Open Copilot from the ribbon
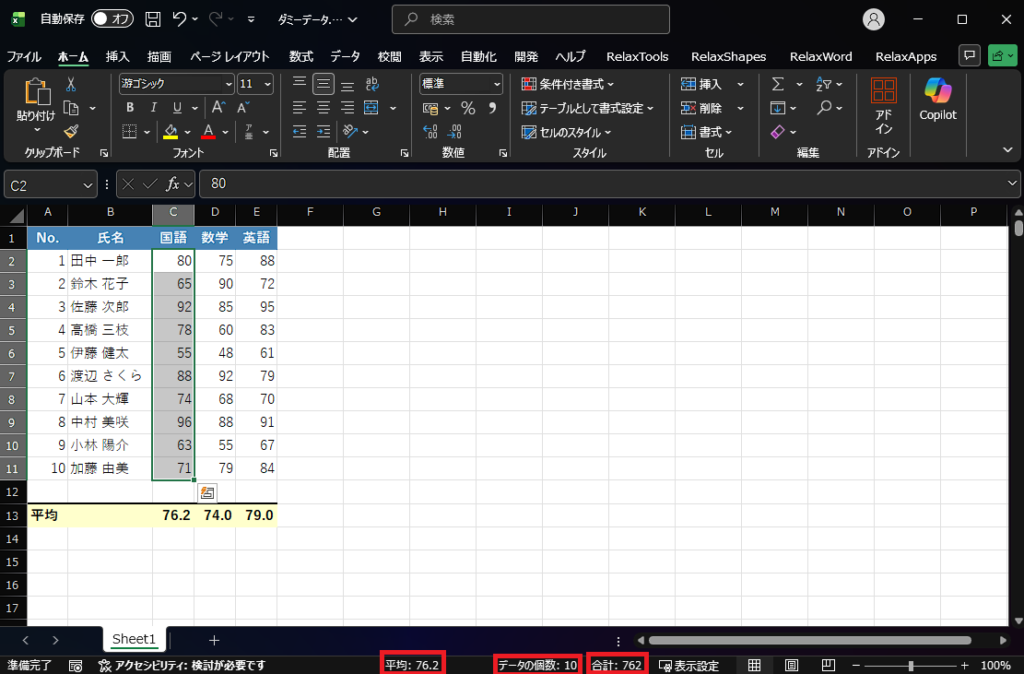This screenshot has height=674, width=1024. point(938,99)
